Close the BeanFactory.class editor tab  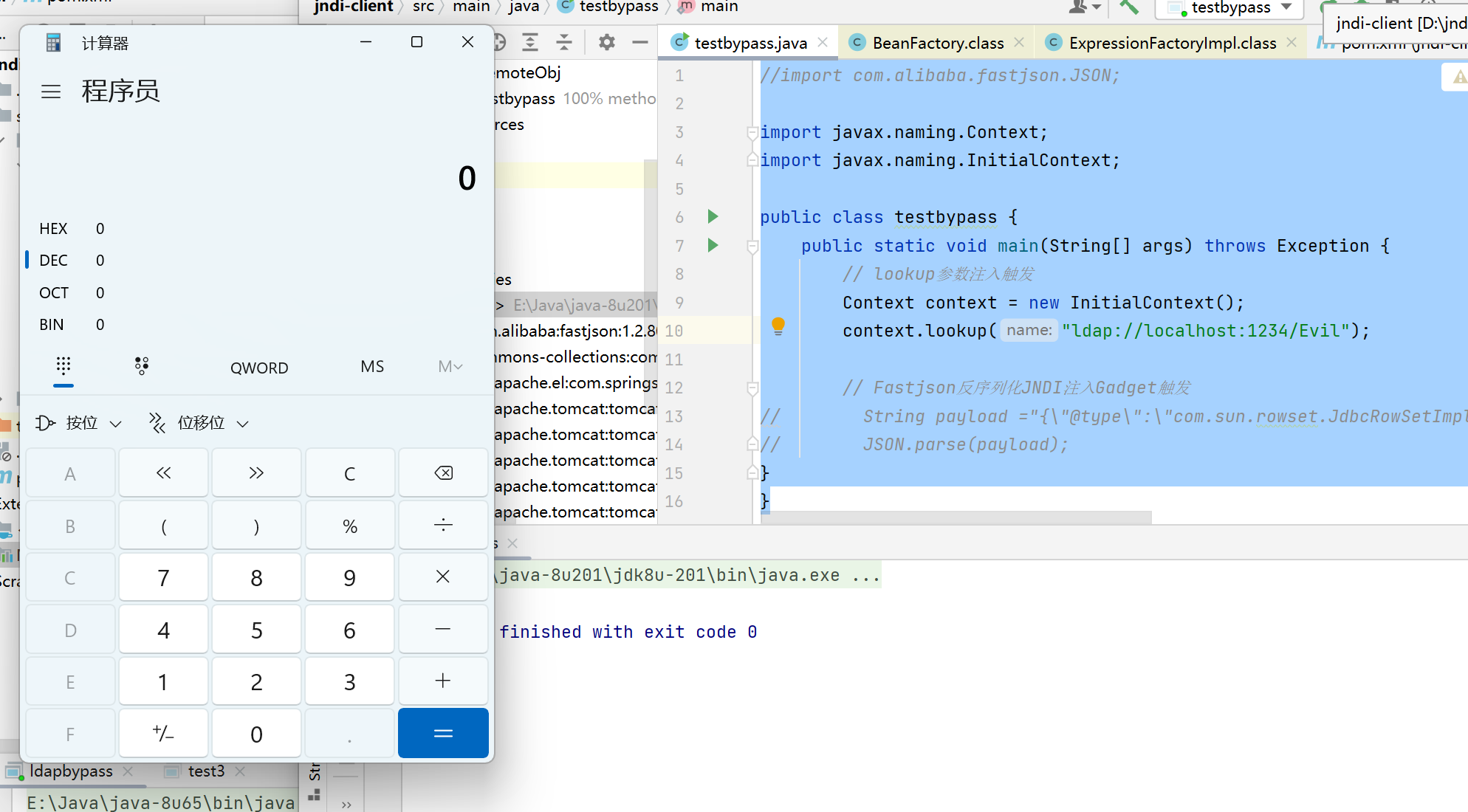click(1019, 43)
